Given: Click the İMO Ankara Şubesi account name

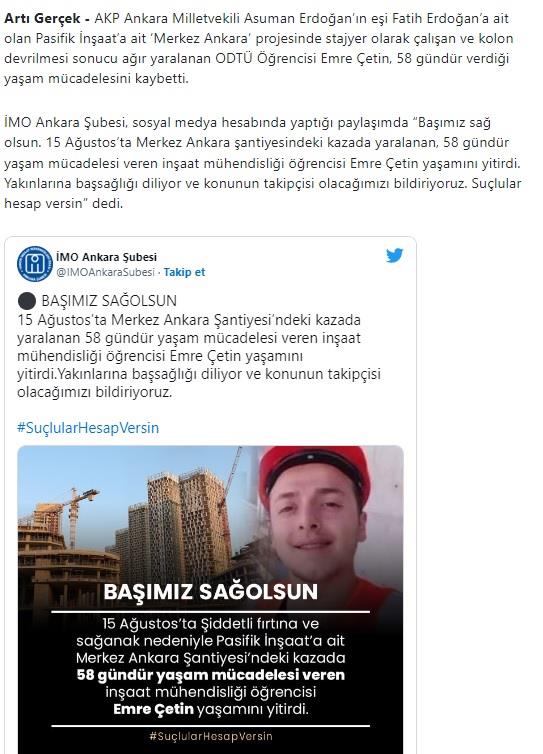Looking at the screenshot, I should pos(106,257).
